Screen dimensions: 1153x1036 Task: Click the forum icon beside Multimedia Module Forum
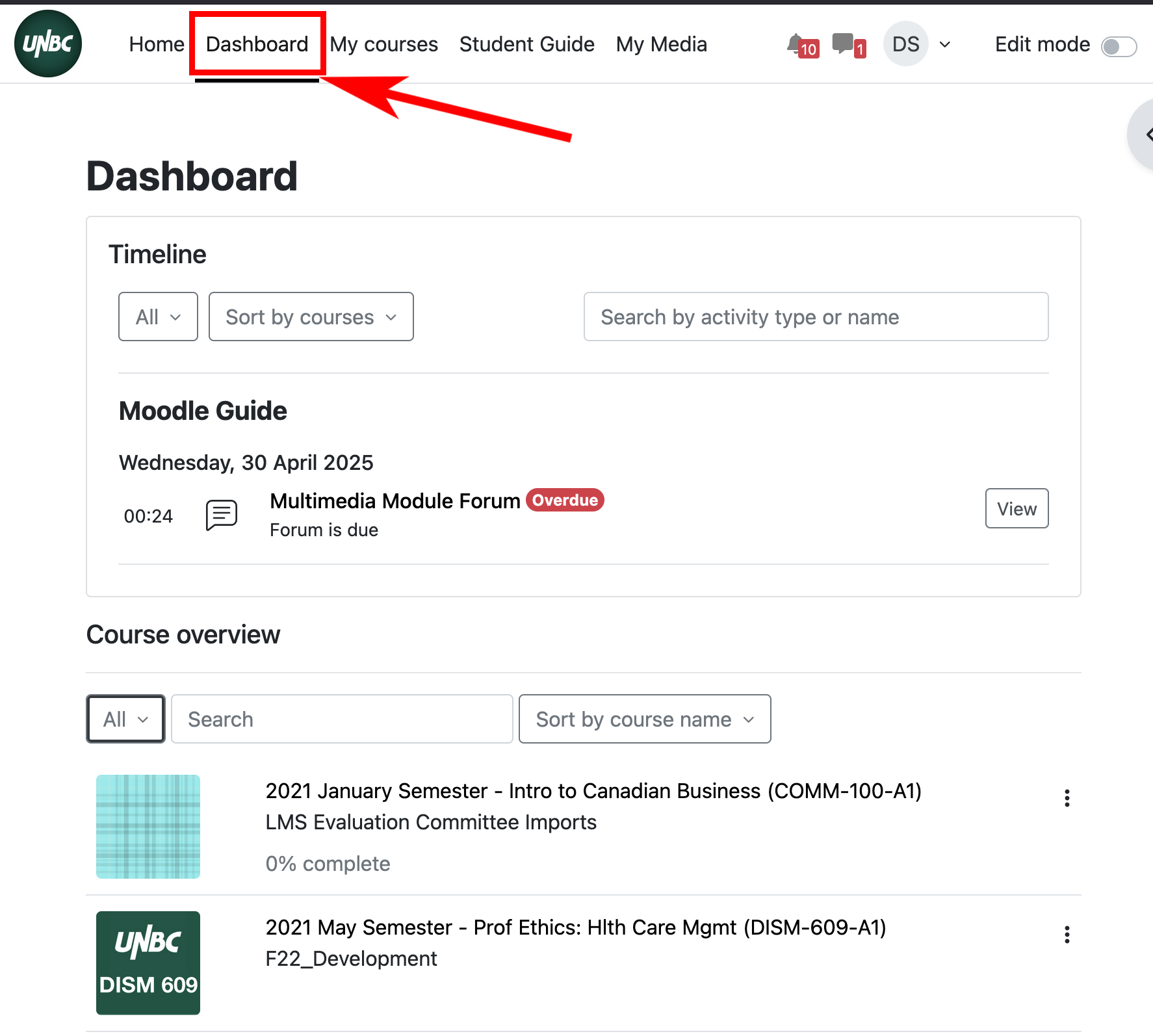coord(222,515)
